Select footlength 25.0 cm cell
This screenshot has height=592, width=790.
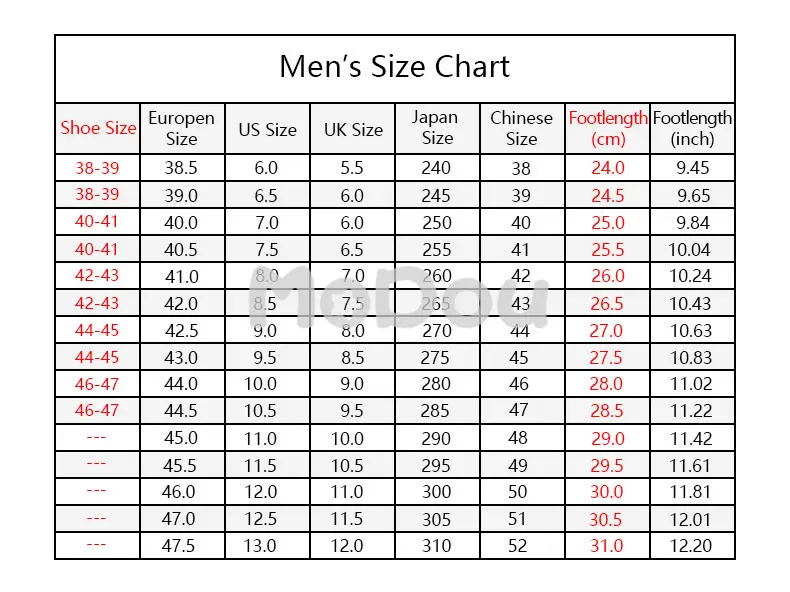608,222
